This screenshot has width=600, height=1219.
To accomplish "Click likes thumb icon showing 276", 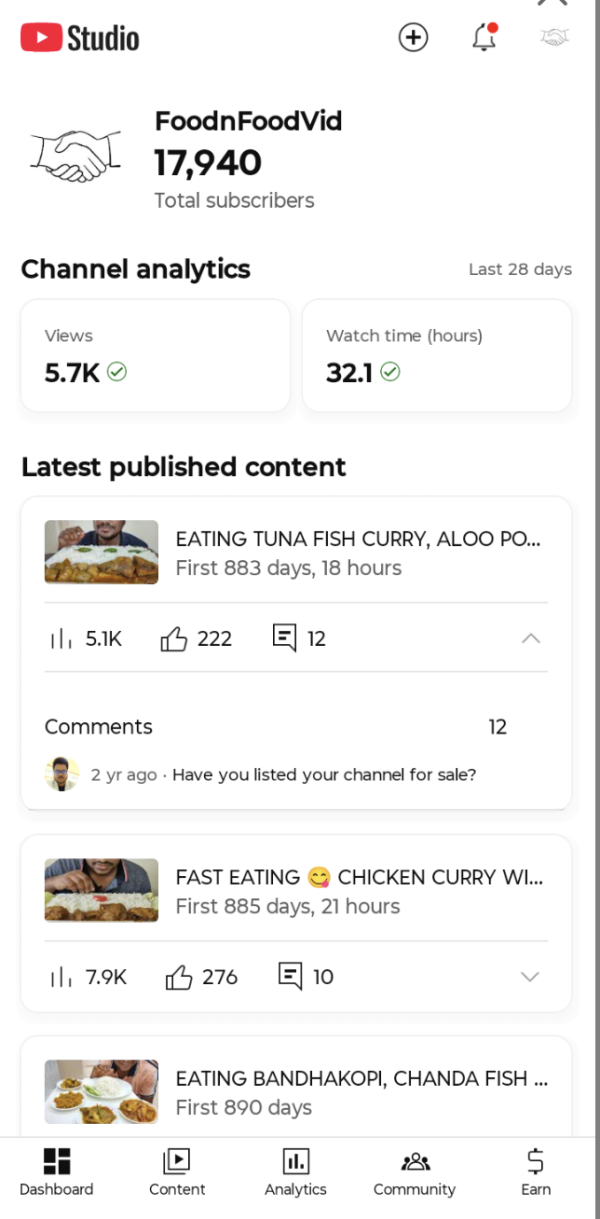I will [179, 977].
